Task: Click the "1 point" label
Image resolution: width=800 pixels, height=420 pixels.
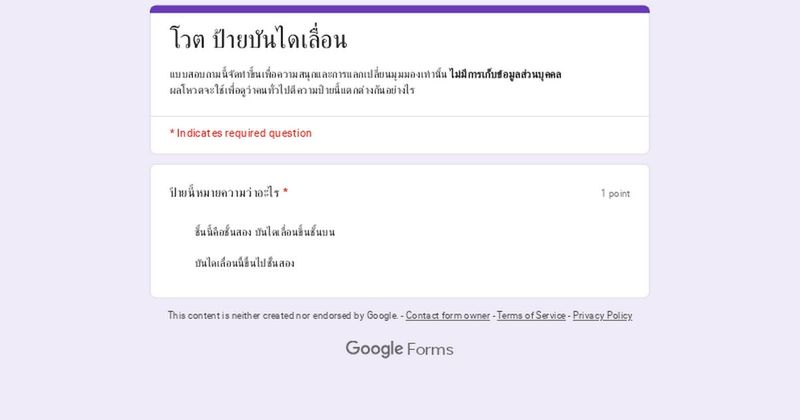Action: (x=615, y=193)
